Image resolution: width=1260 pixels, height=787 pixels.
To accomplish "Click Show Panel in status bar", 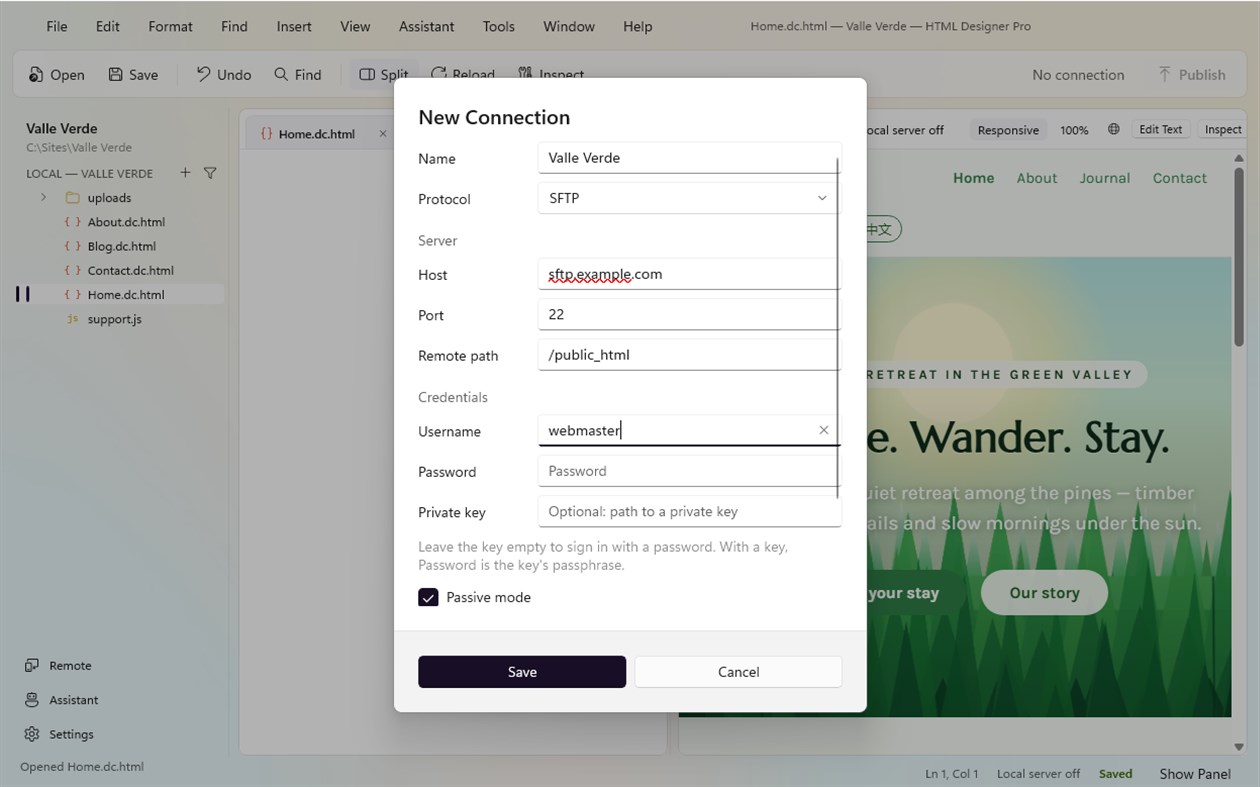I will pyautogui.click(x=1195, y=774).
